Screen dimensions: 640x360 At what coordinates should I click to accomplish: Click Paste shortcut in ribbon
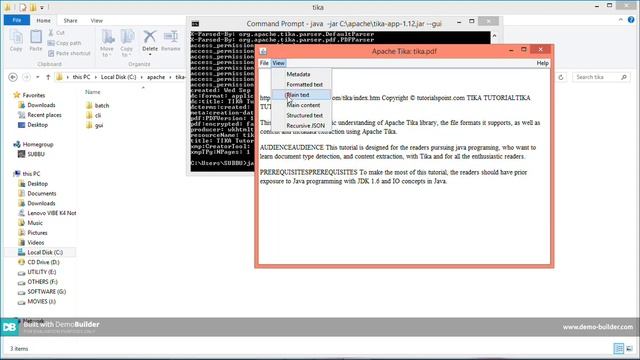tap(69, 53)
